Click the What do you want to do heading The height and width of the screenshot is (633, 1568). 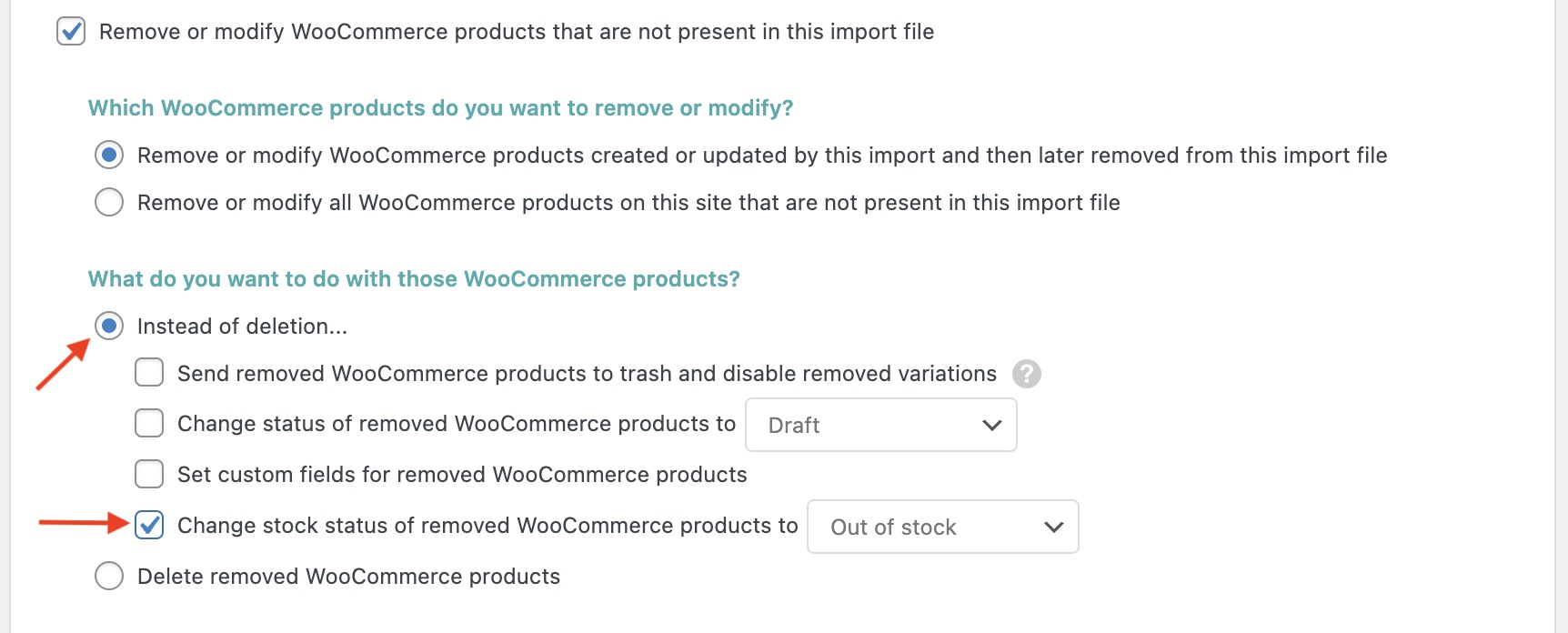(414, 279)
